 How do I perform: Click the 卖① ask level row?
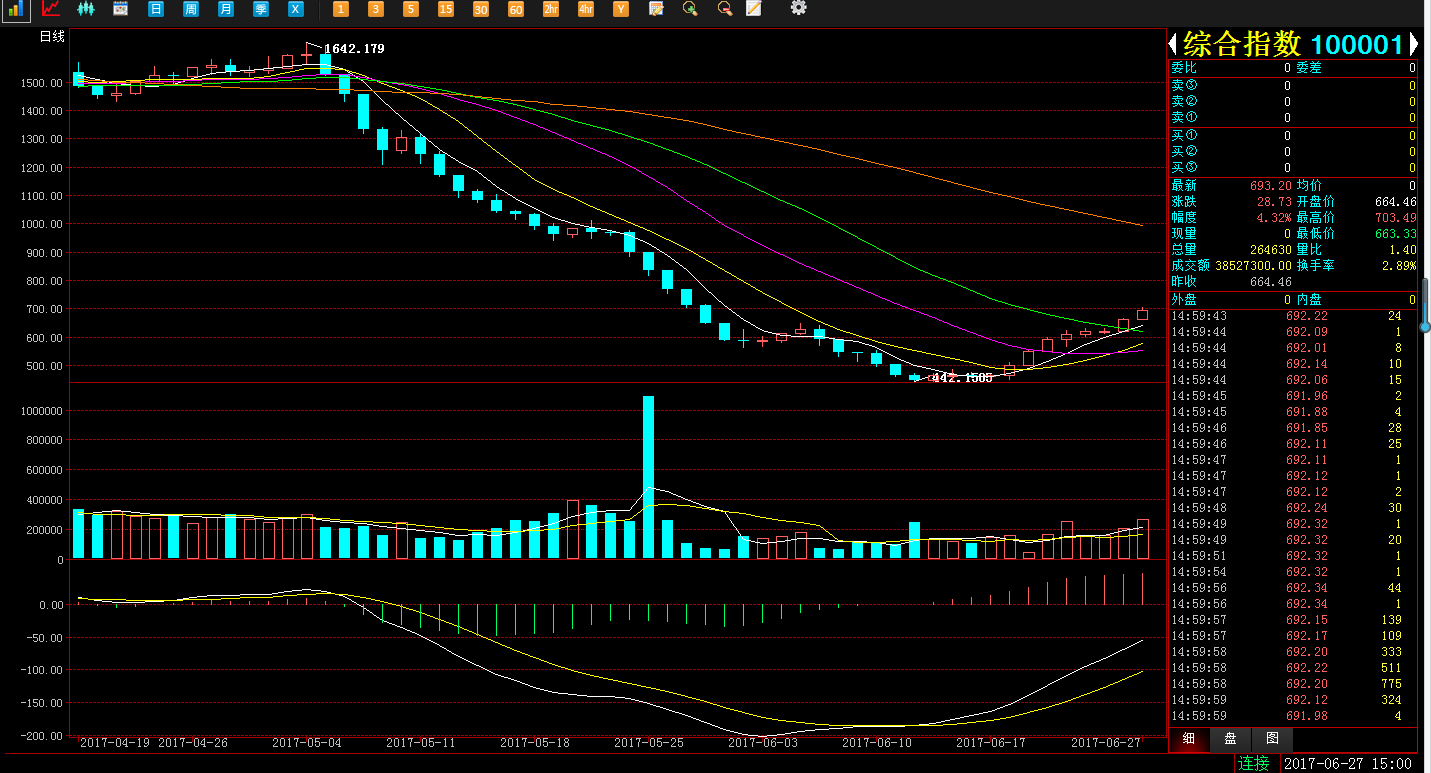(x=1293, y=118)
